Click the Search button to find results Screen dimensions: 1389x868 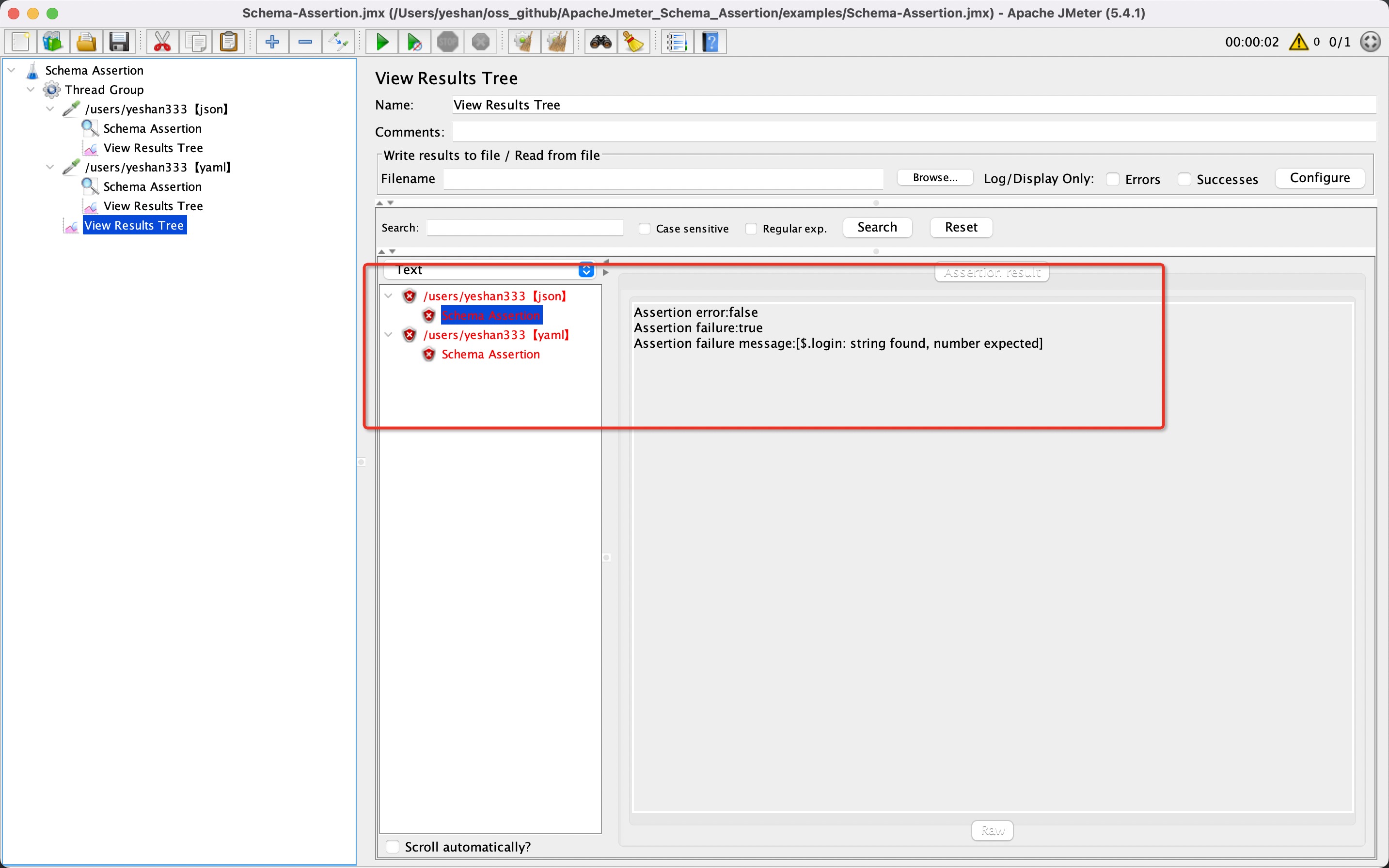(x=876, y=227)
